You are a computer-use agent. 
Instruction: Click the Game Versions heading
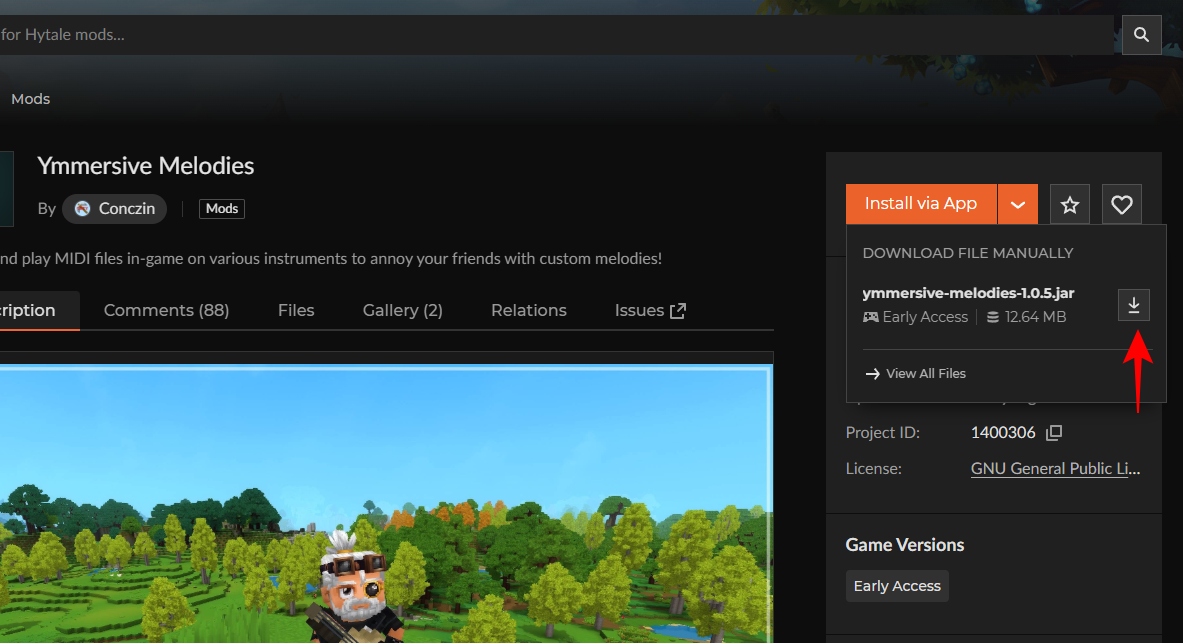(x=905, y=545)
